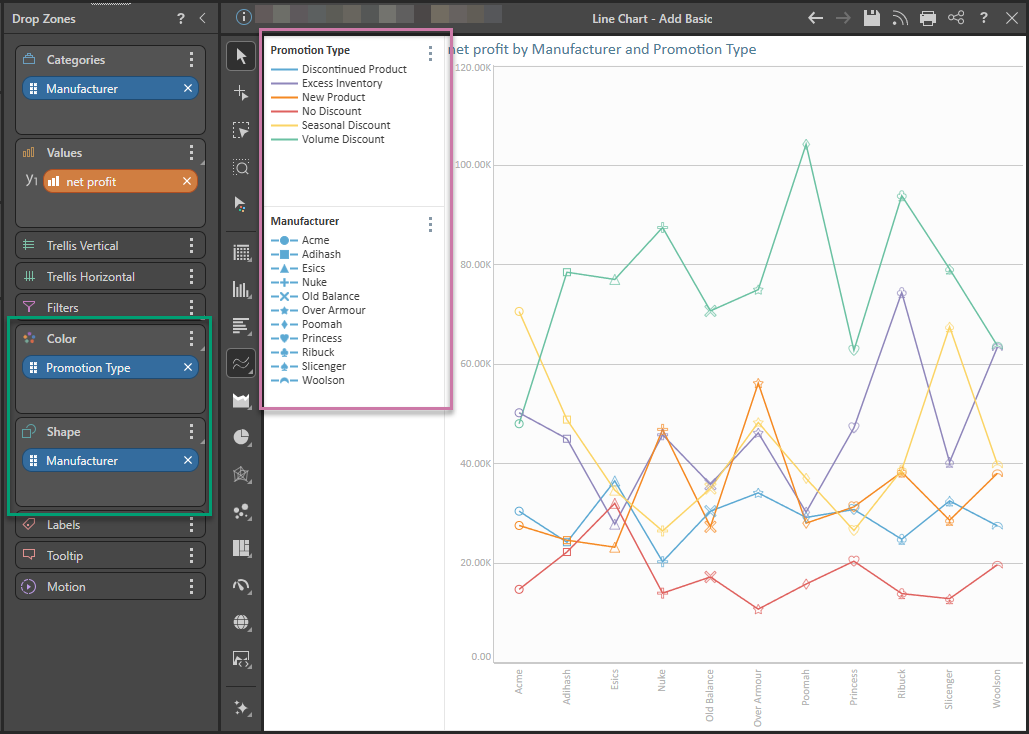Open Trellis Horizontal options menu
Screen dimensions: 1029x734
(x=191, y=276)
